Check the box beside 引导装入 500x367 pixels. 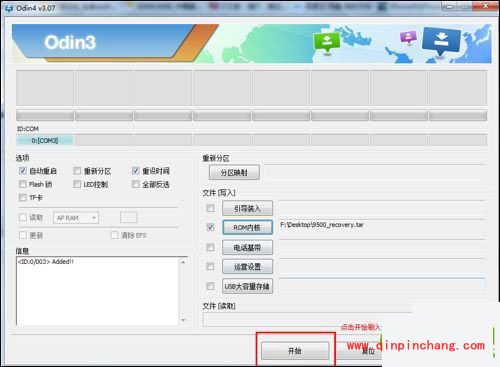pos(210,208)
